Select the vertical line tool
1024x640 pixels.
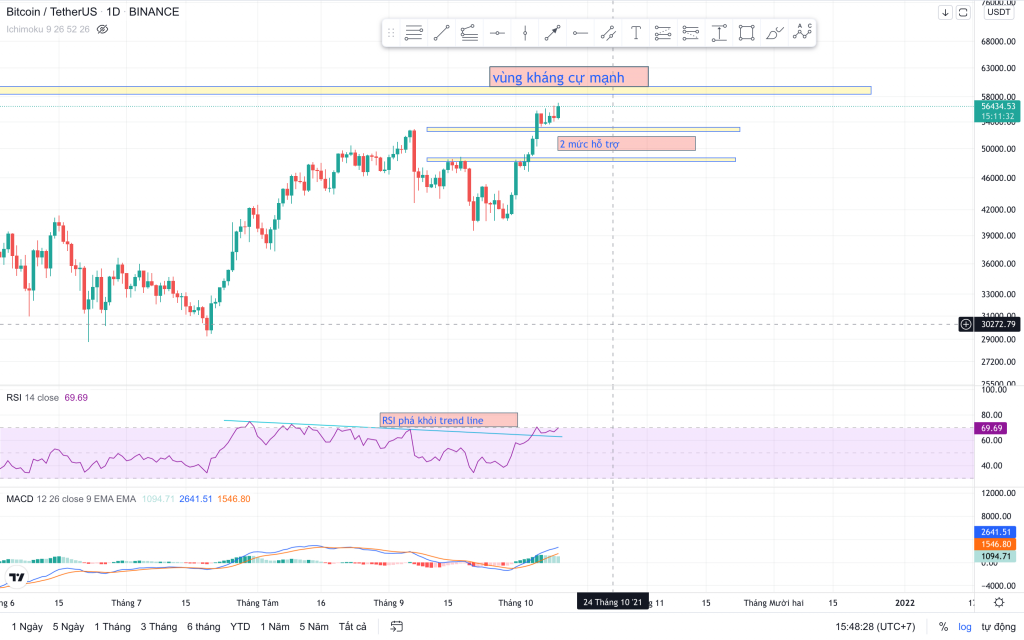click(x=525, y=33)
